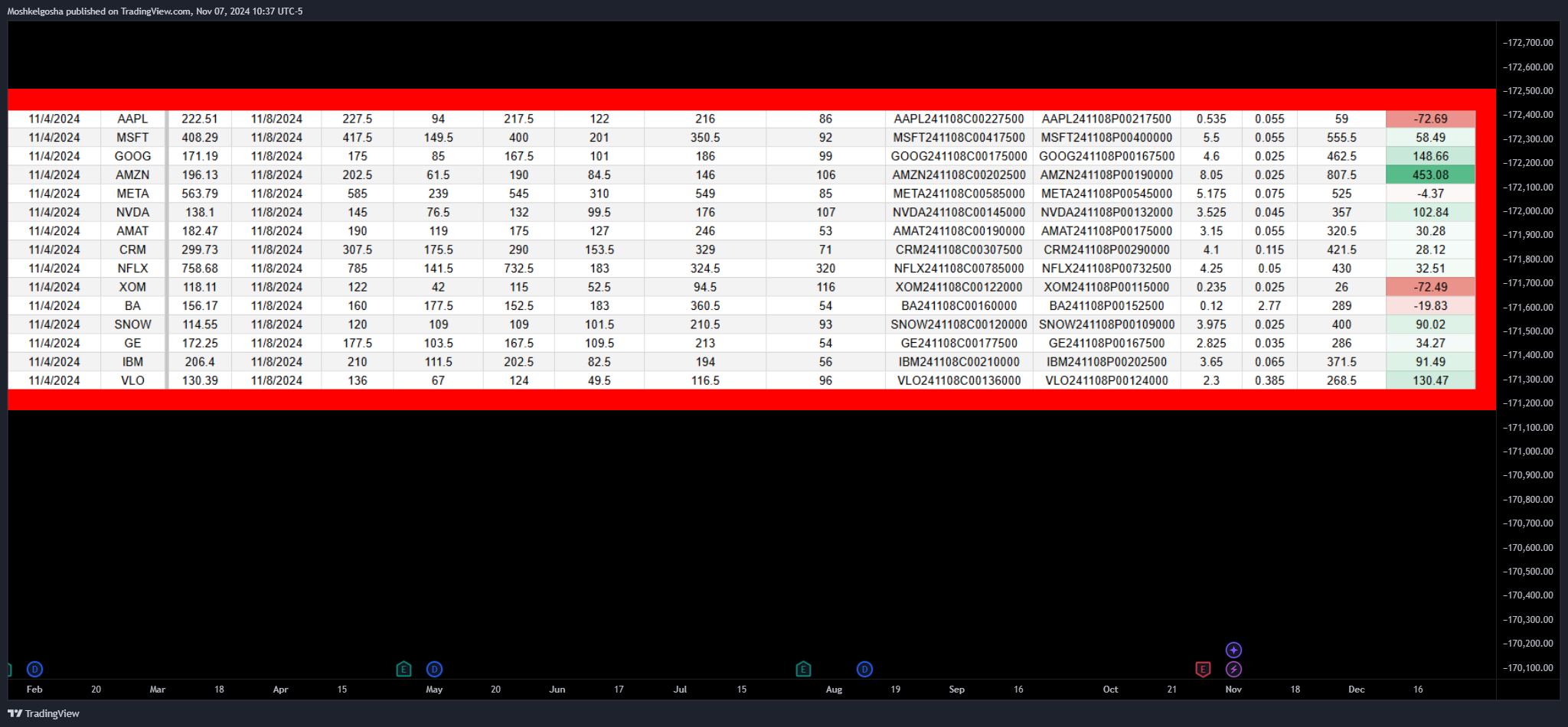
Task: Click the 102.84 result cell
Action: 1430,212
